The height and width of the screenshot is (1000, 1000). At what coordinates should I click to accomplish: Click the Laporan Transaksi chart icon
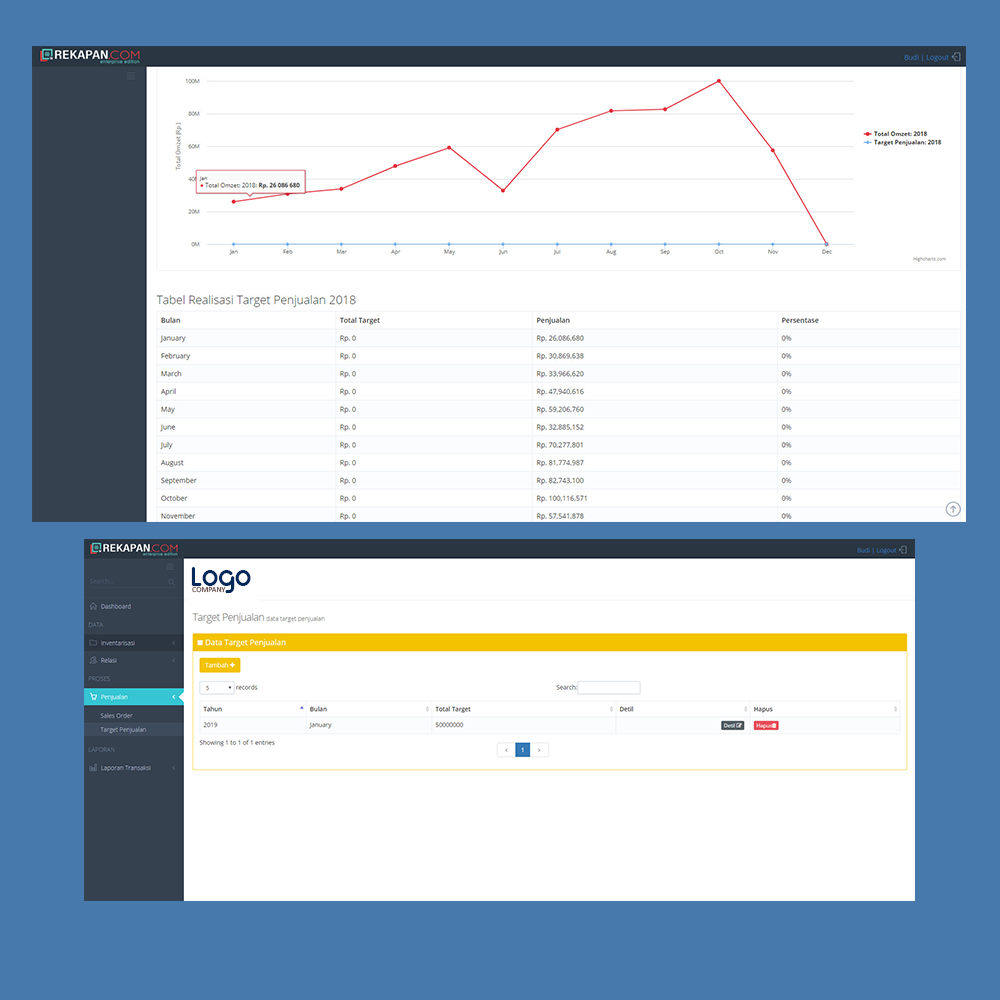point(93,768)
